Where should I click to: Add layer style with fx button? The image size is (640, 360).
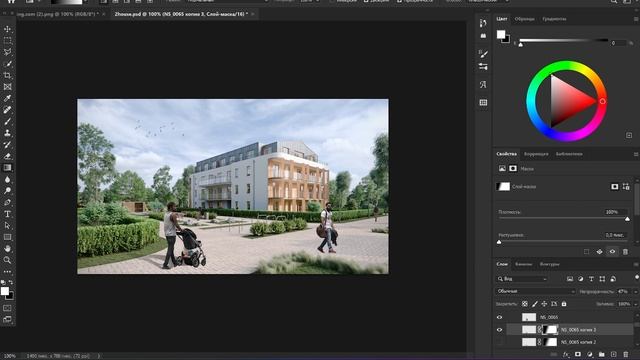pos(566,354)
